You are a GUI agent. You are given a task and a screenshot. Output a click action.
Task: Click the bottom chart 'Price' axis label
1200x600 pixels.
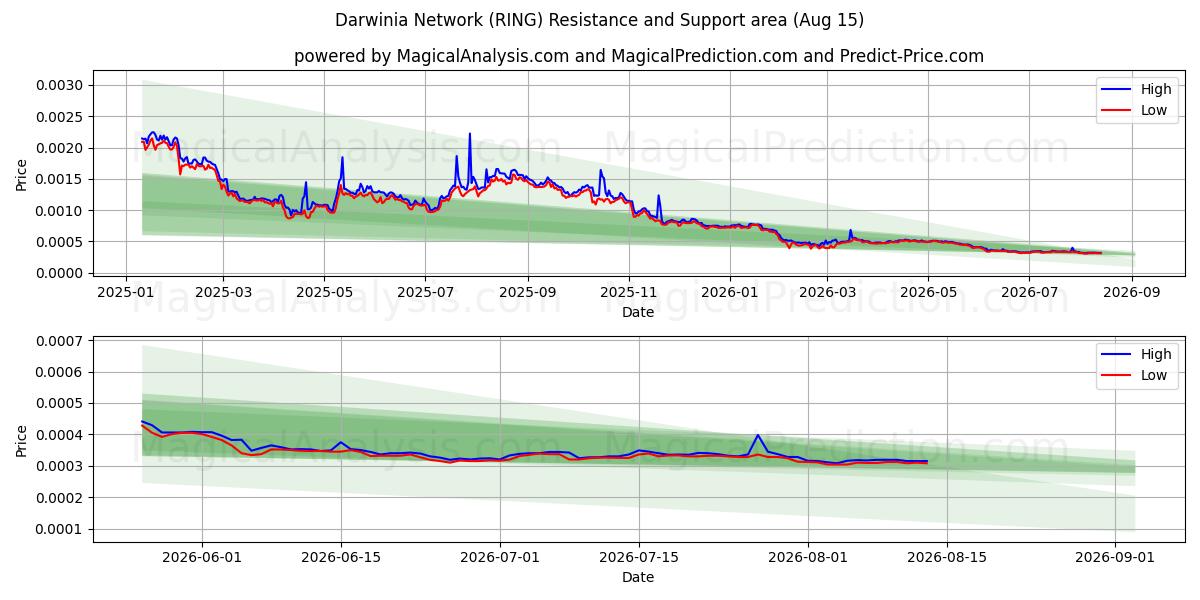click(x=22, y=440)
